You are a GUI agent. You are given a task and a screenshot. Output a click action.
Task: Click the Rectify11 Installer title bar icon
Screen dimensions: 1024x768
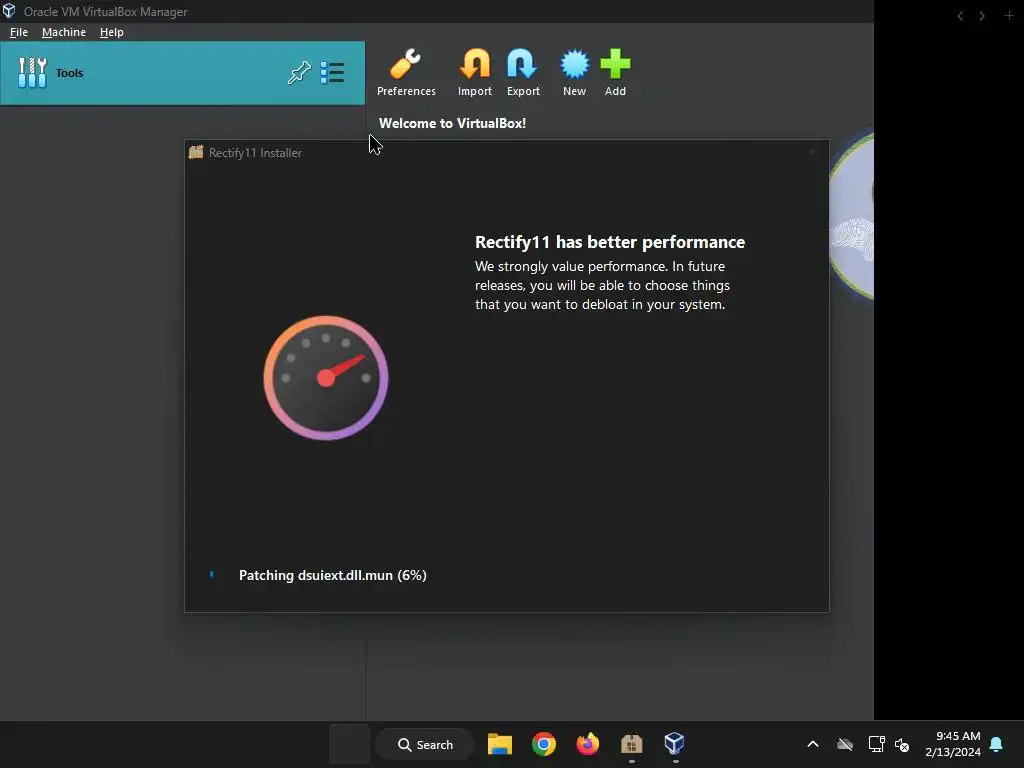point(196,152)
